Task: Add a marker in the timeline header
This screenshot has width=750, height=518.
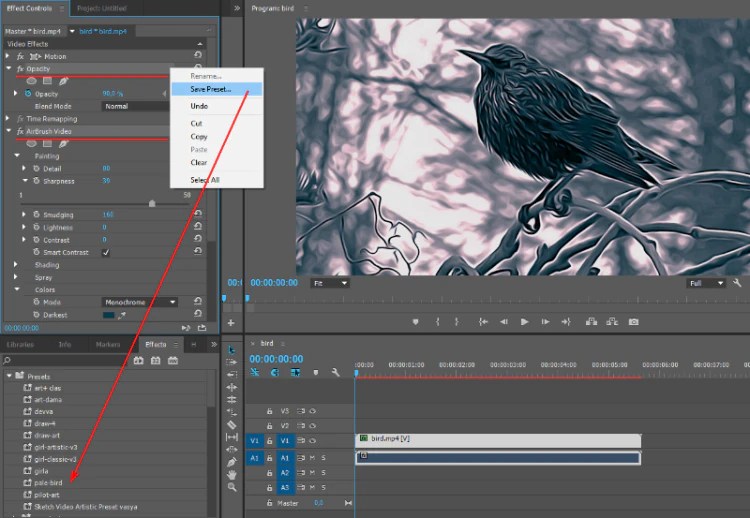Action: click(x=316, y=372)
